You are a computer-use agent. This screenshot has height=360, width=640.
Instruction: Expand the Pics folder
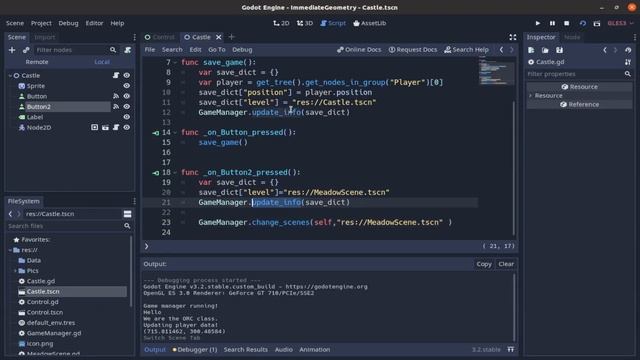16,271
